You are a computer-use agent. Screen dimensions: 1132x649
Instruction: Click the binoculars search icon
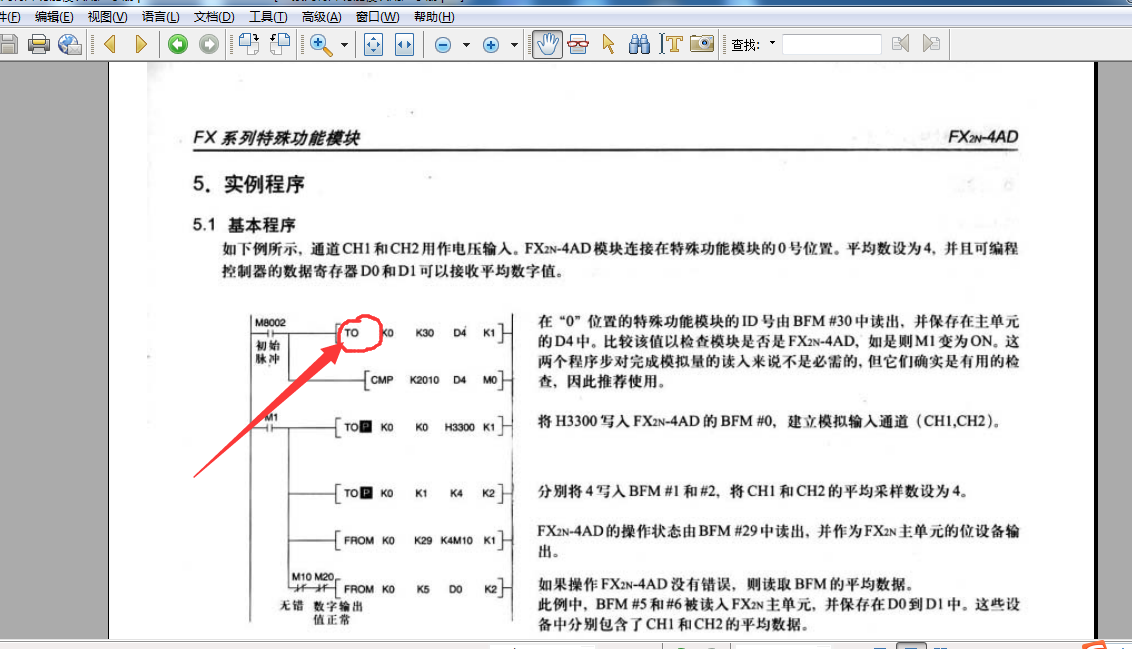coord(639,44)
